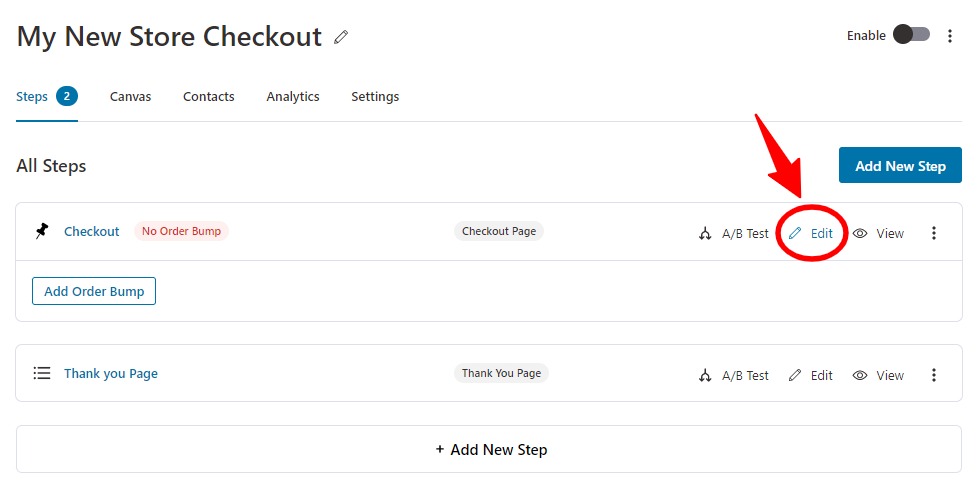
Task: Open the three-dot menu beside Enable toggle
Action: pos(950,36)
